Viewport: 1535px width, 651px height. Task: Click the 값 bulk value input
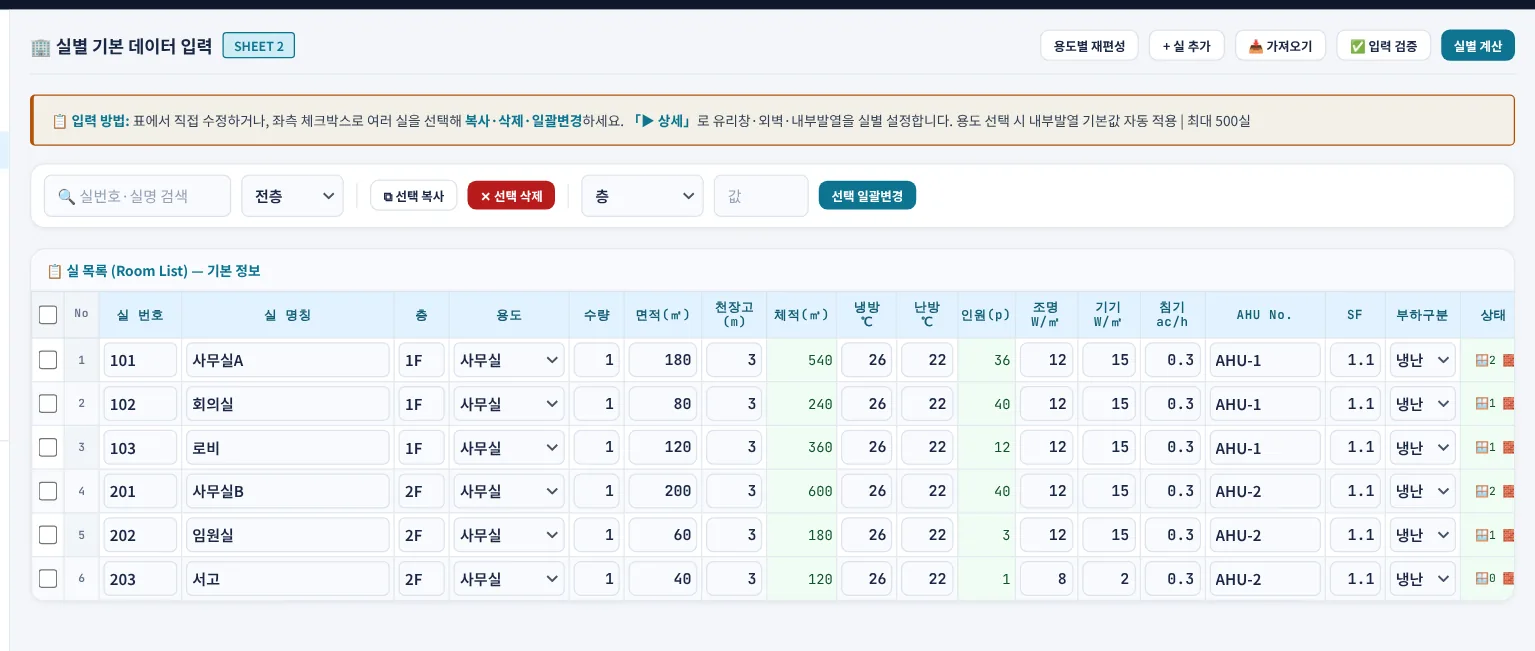760,196
